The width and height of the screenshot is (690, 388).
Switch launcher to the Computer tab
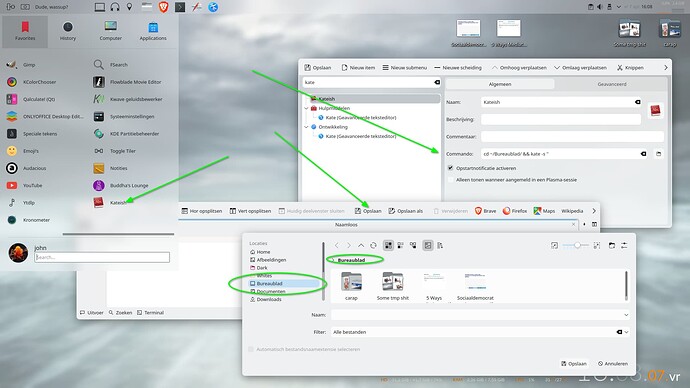(110, 32)
